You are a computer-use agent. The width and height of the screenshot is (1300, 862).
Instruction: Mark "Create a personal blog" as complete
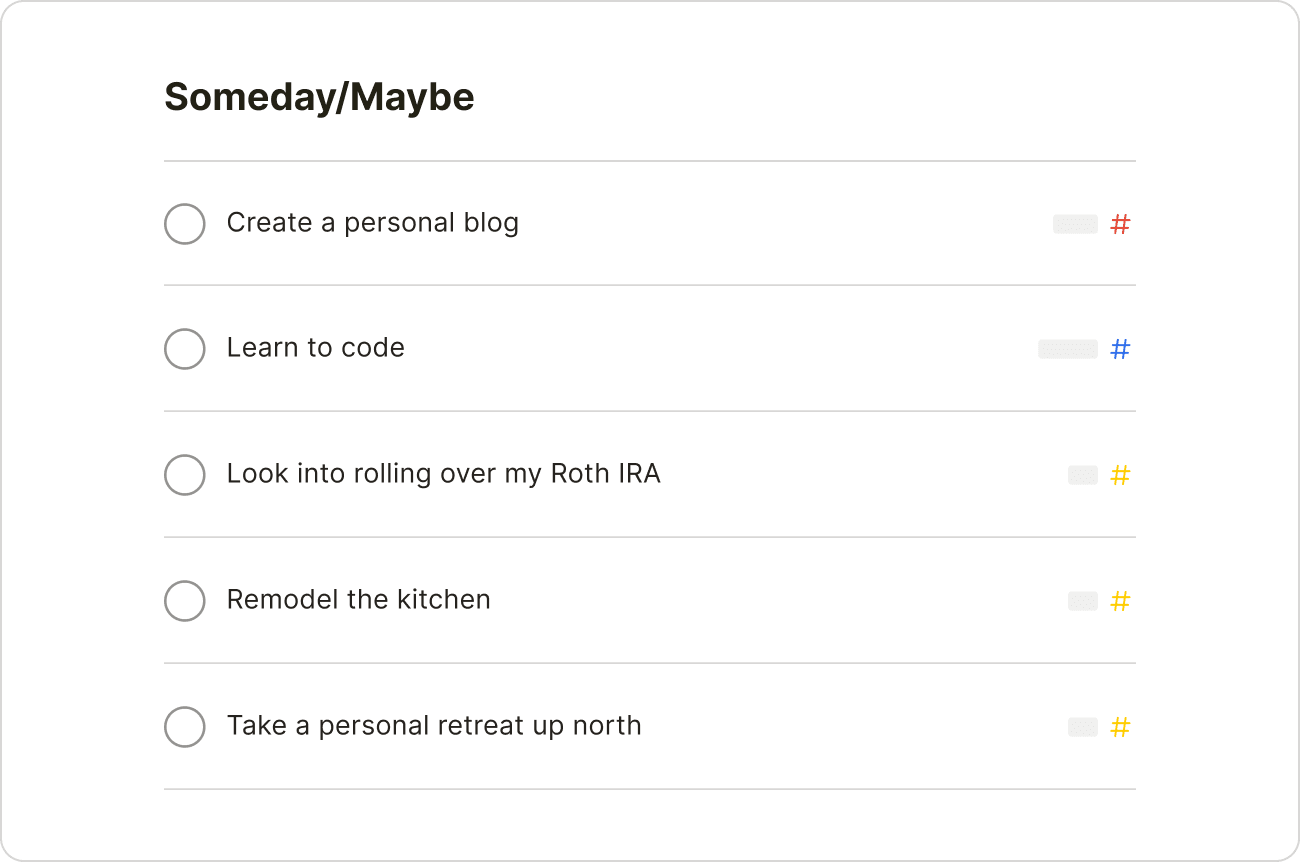(x=185, y=224)
